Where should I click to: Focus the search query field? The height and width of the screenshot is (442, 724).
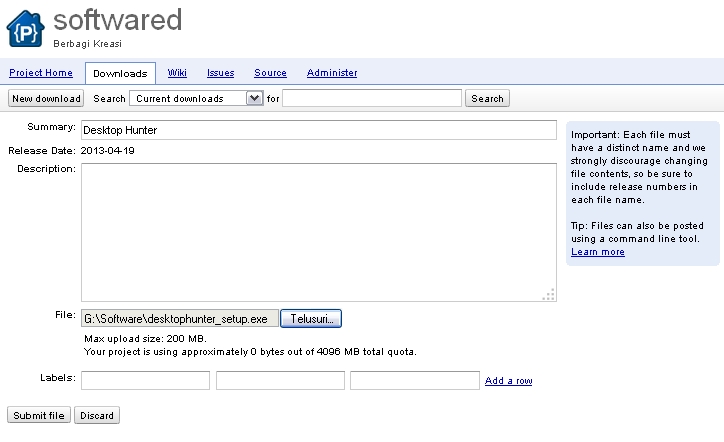(372, 98)
